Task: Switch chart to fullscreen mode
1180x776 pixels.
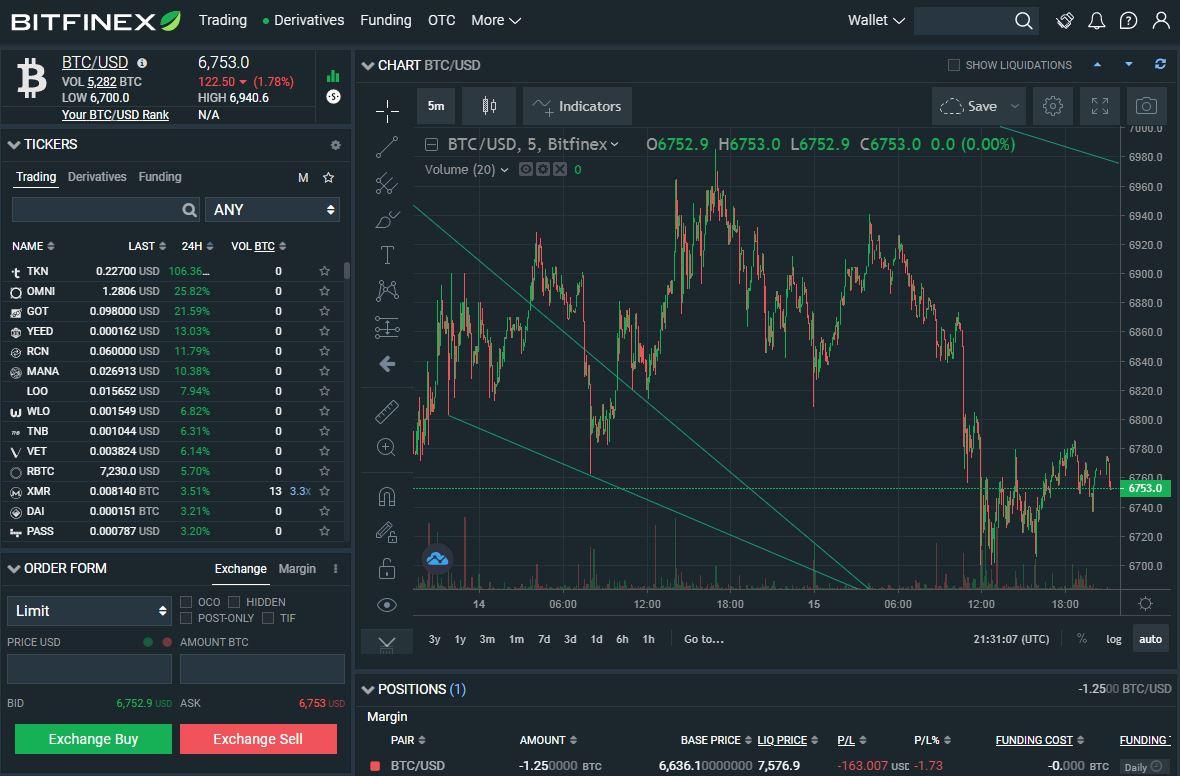Action: [x=1100, y=106]
